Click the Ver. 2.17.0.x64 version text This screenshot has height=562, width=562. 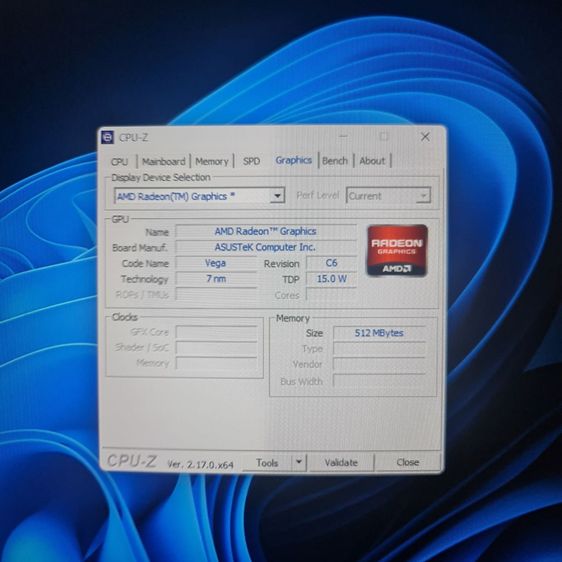click(200, 465)
